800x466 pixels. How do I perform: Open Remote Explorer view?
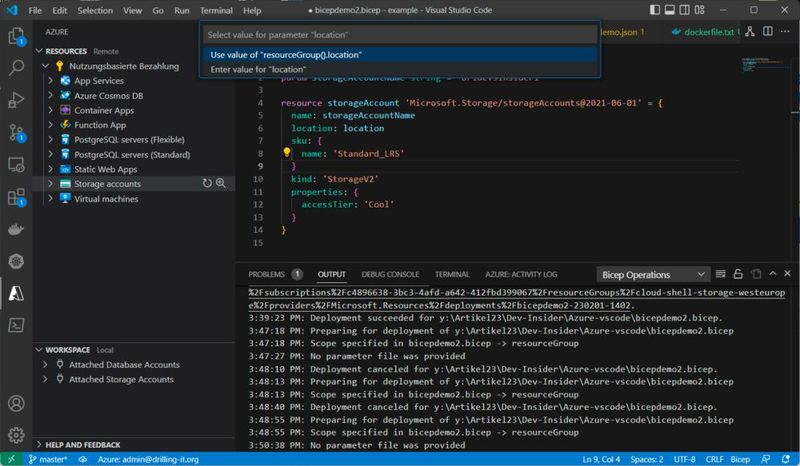[x=16, y=165]
